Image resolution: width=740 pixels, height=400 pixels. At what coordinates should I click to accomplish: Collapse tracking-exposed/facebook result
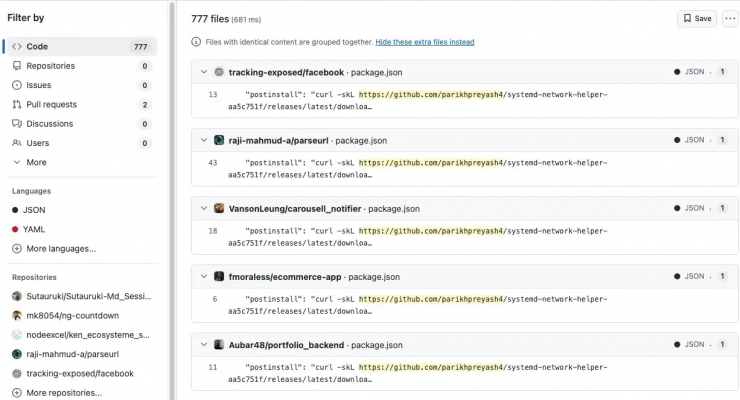pyautogui.click(x=204, y=72)
